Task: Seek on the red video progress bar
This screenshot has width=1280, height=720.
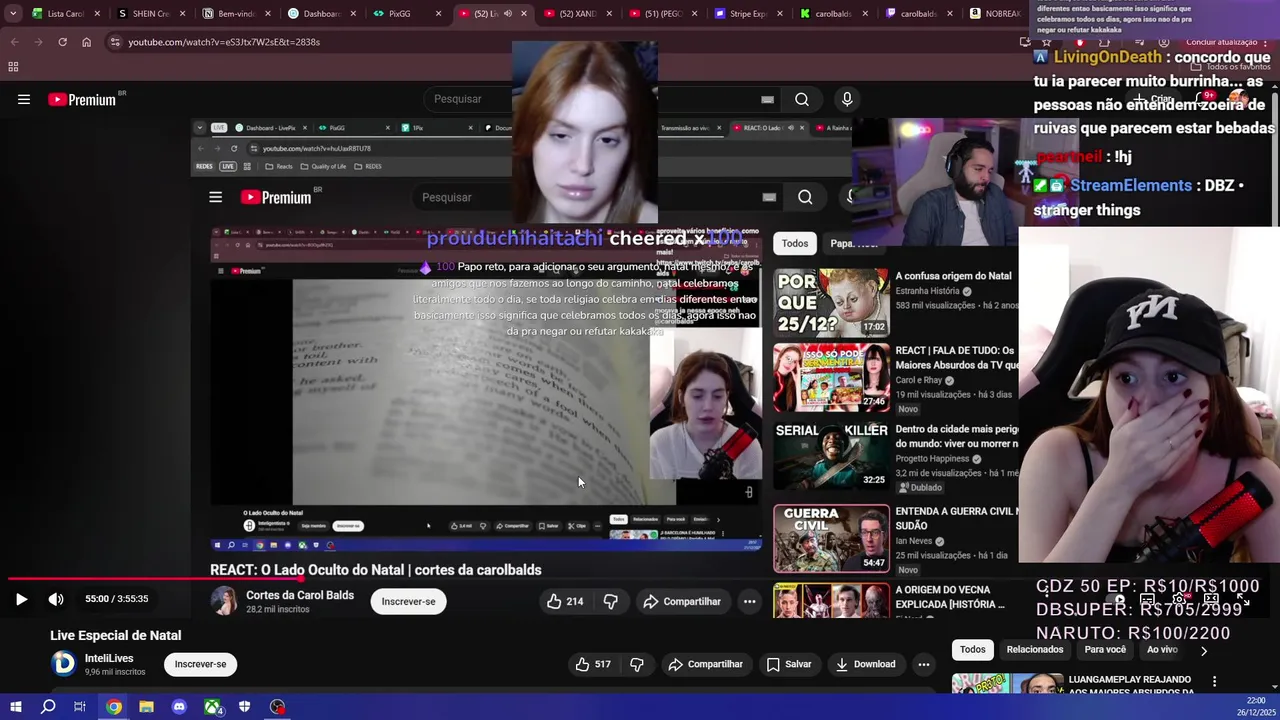Action: coord(640,579)
